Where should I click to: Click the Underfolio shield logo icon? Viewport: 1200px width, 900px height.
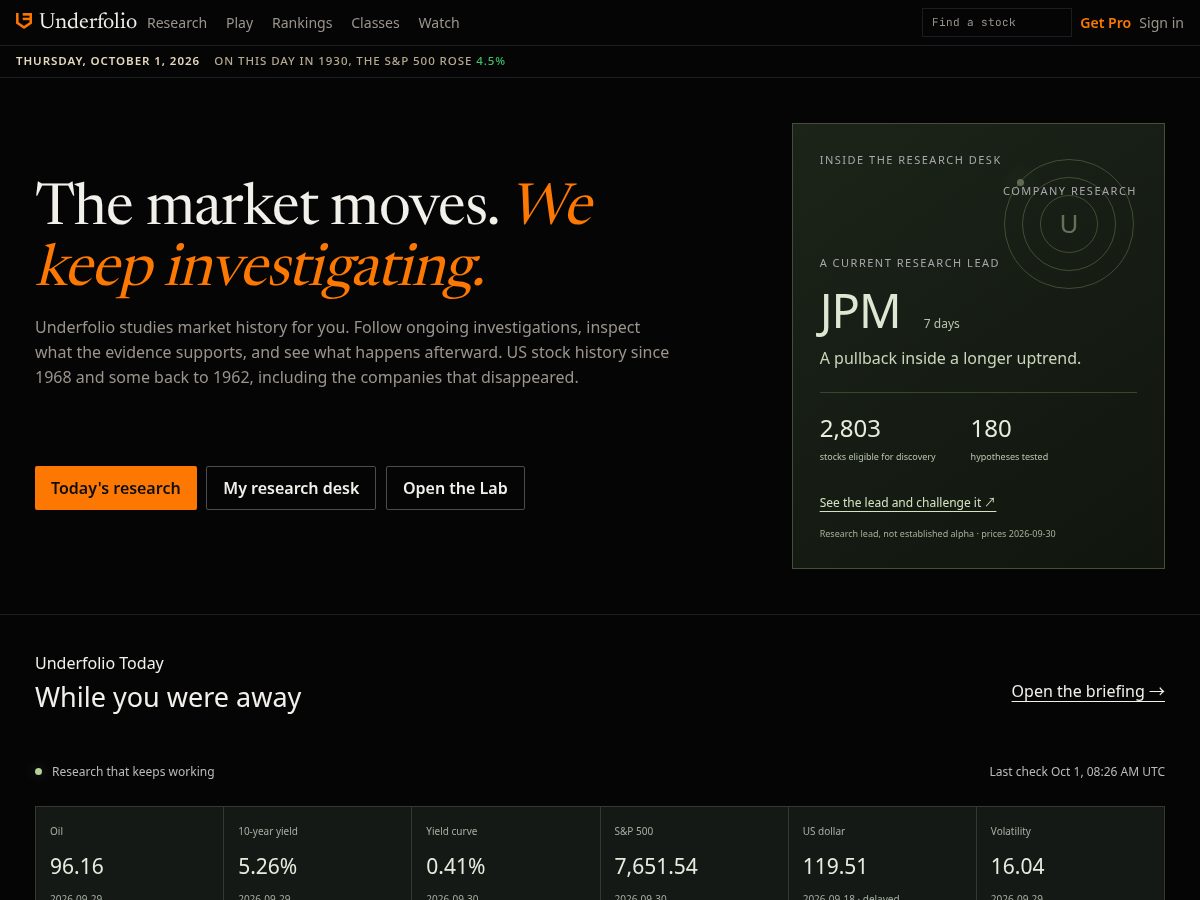(24, 21)
